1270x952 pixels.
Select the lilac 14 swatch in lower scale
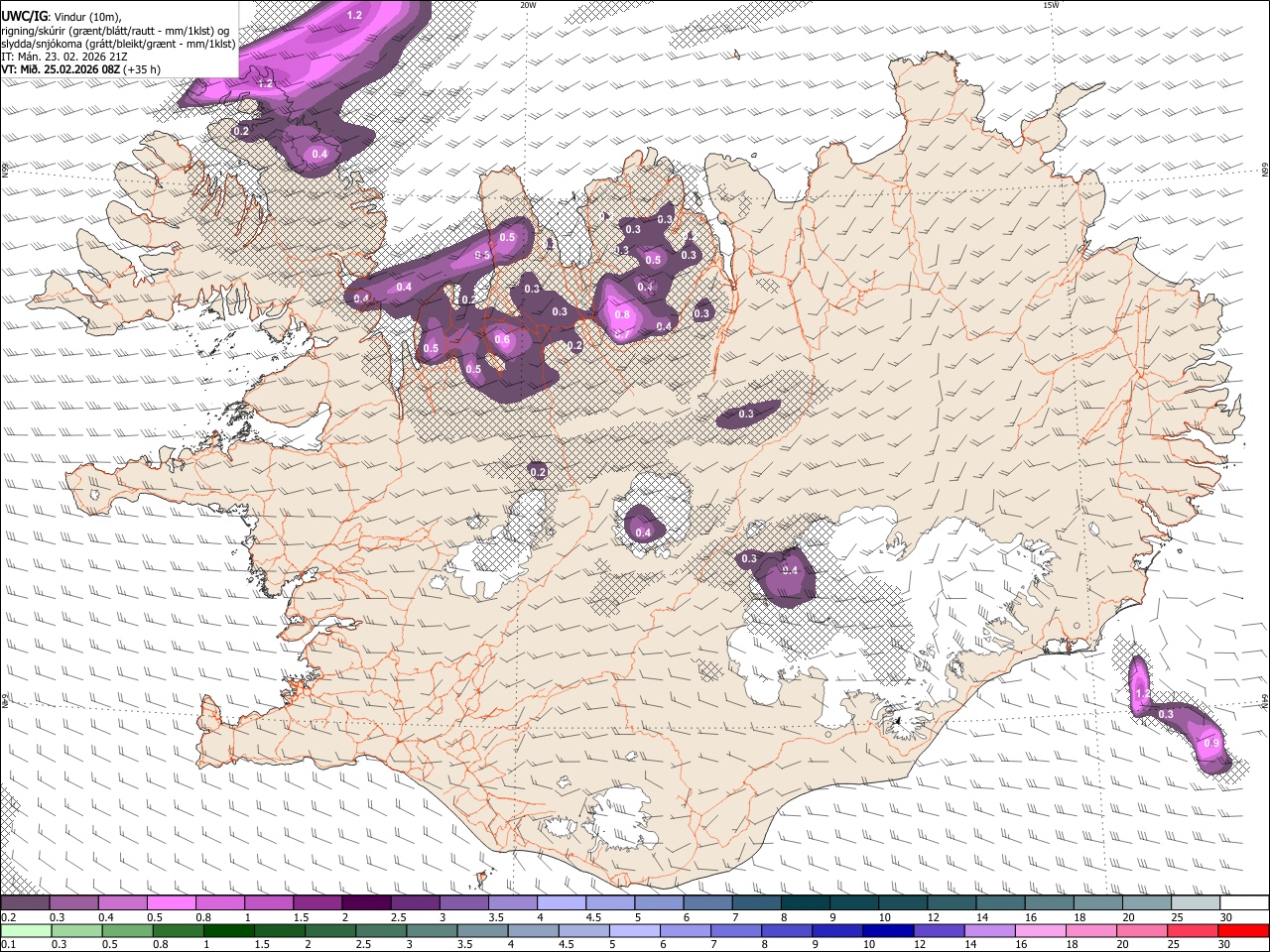(990, 930)
